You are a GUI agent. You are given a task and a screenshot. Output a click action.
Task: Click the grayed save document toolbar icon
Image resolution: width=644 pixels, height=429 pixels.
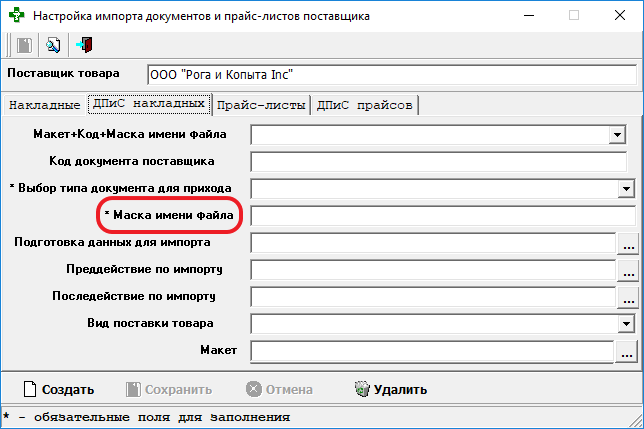[x=24, y=45]
